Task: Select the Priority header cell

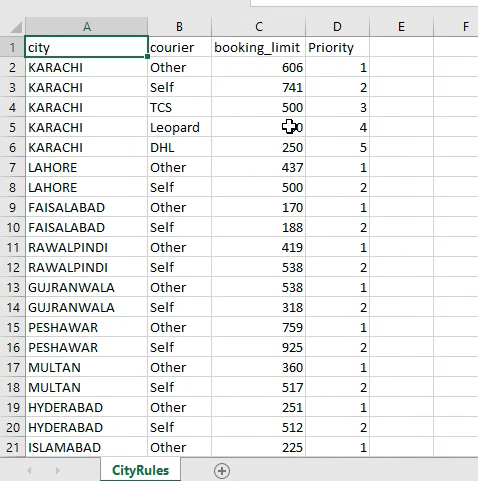Action: pos(337,47)
